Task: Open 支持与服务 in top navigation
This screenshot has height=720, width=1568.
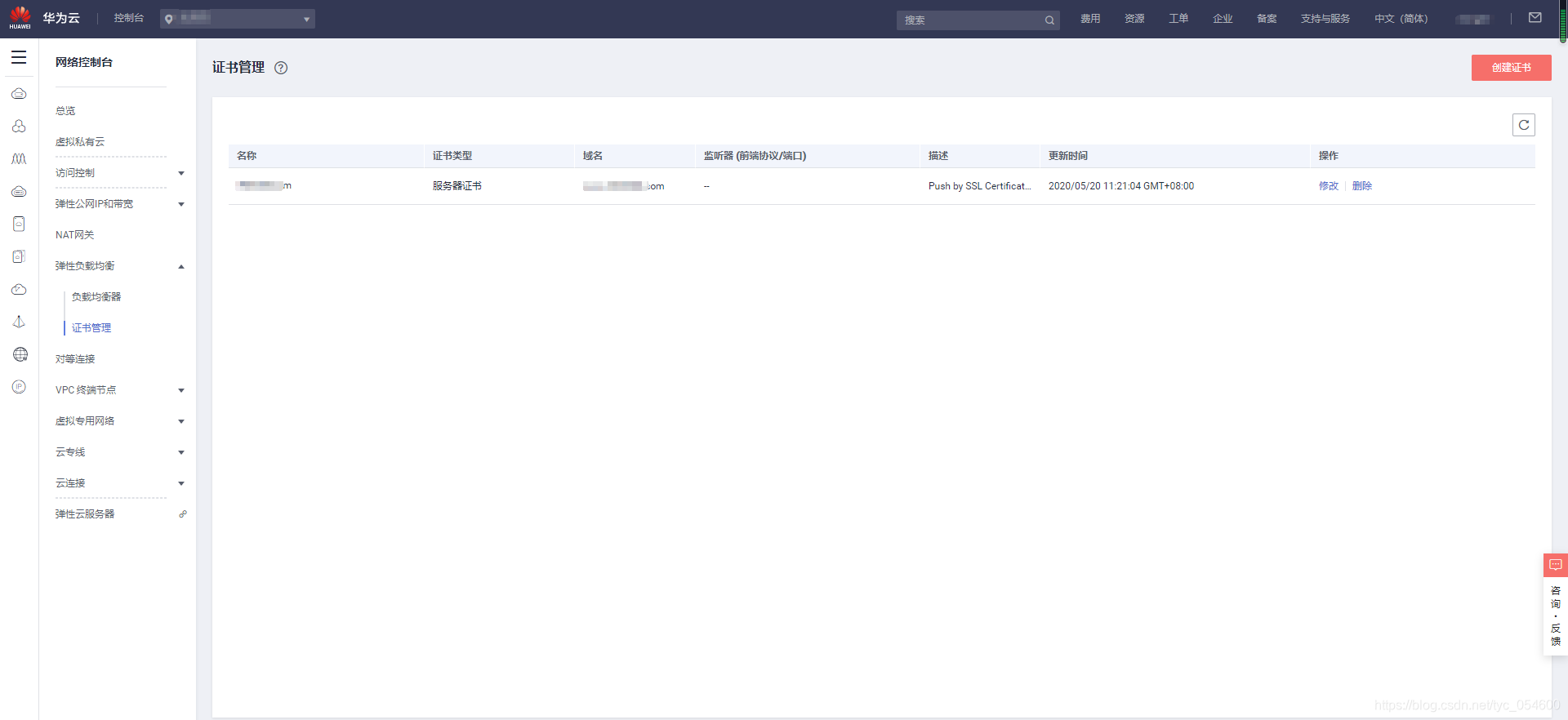Action: (x=1325, y=19)
